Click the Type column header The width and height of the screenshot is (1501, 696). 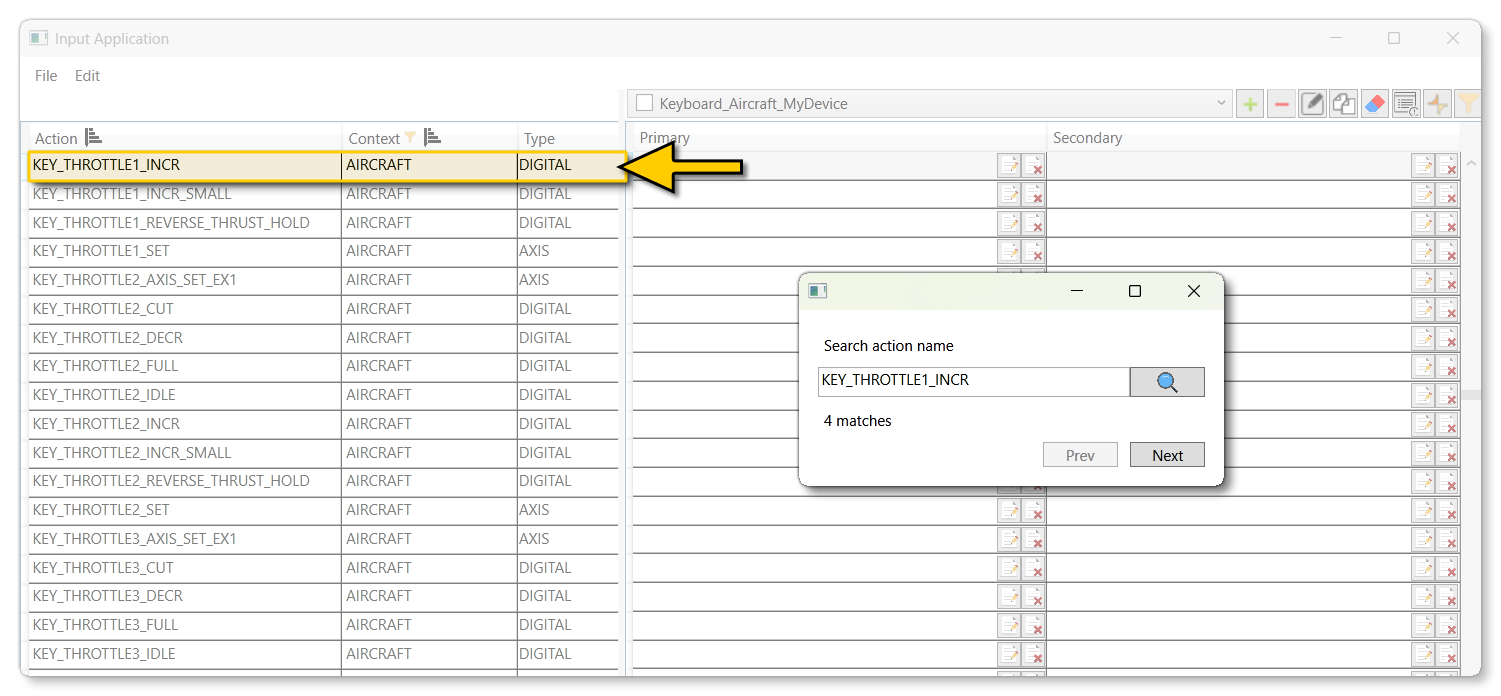[540, 139]
